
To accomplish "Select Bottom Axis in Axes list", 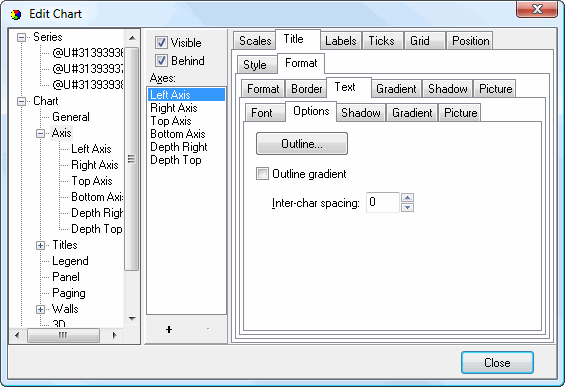I will [x=178, y=134].
